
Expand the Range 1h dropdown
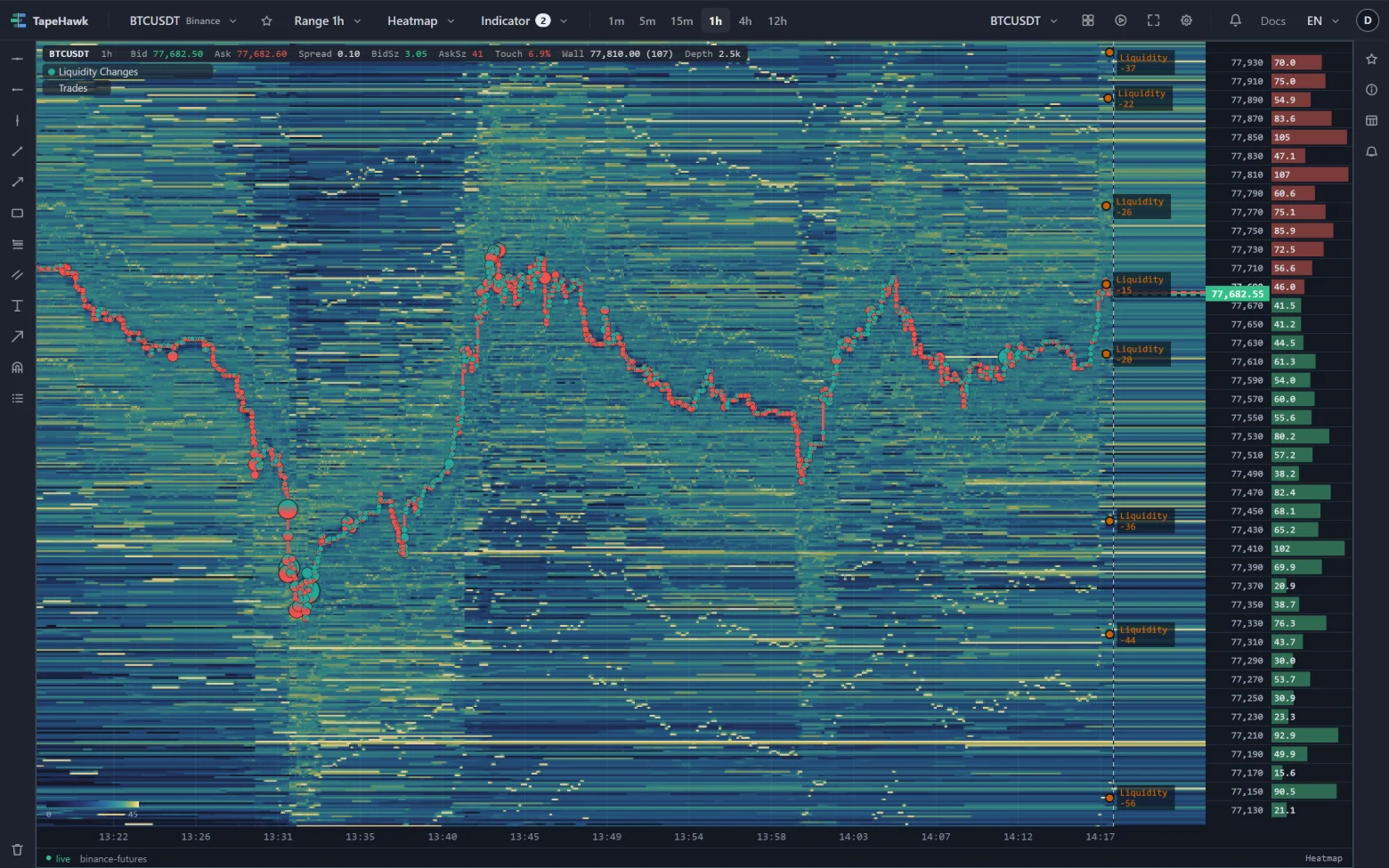(x=328, y=20)
